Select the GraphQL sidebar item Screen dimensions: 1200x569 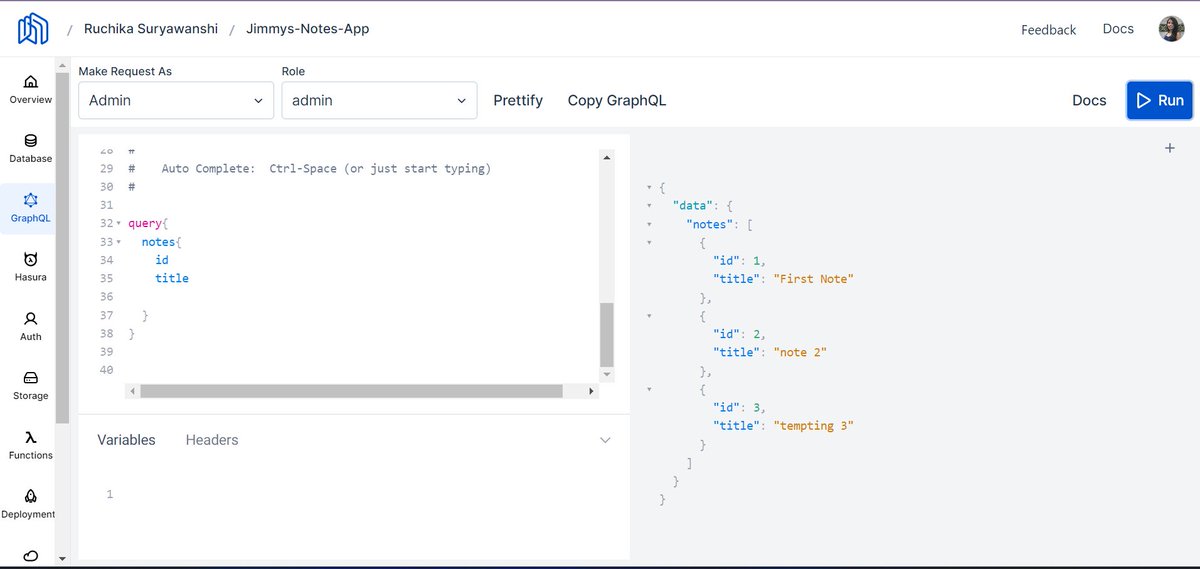point(31,208)
